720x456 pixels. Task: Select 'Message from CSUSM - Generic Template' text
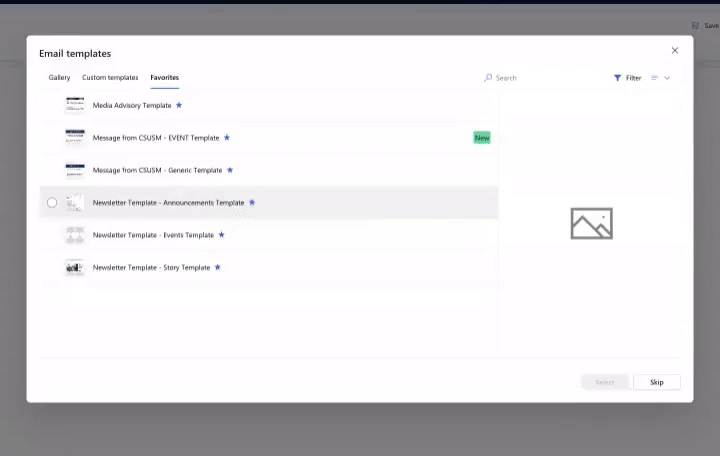pos(158,170)
